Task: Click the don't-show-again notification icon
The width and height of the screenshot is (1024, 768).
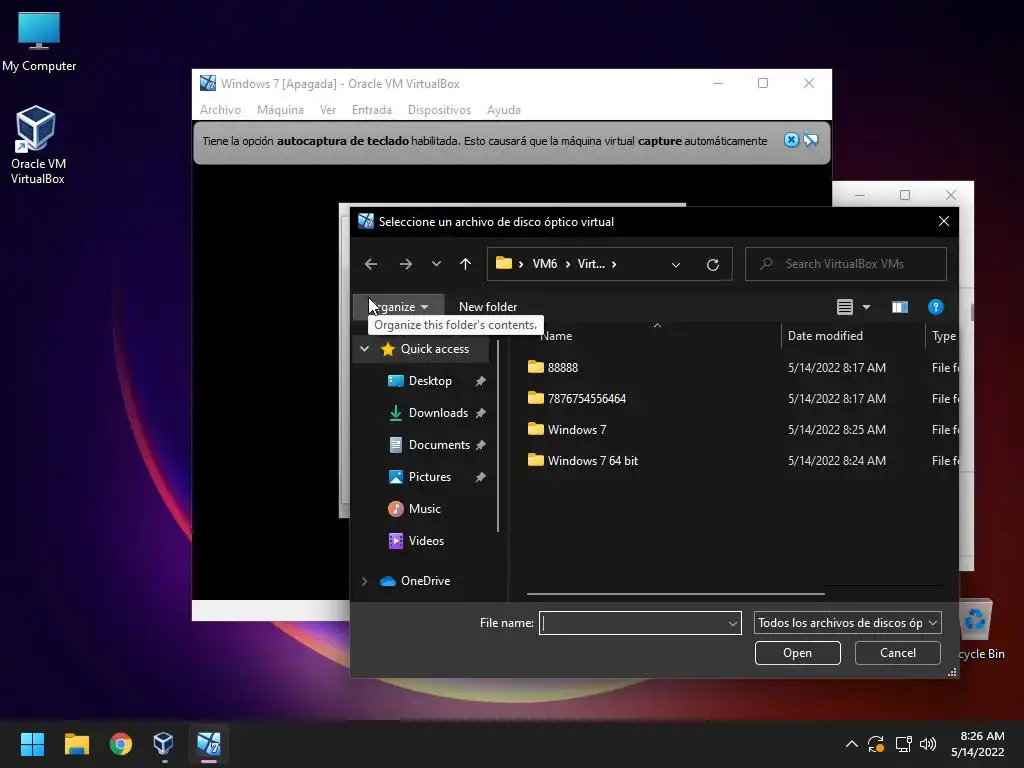Action: (x=811, y=140)
